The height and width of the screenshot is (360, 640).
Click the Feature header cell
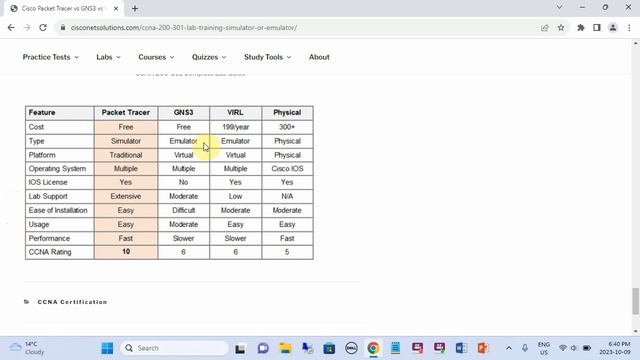coord(60,113)
